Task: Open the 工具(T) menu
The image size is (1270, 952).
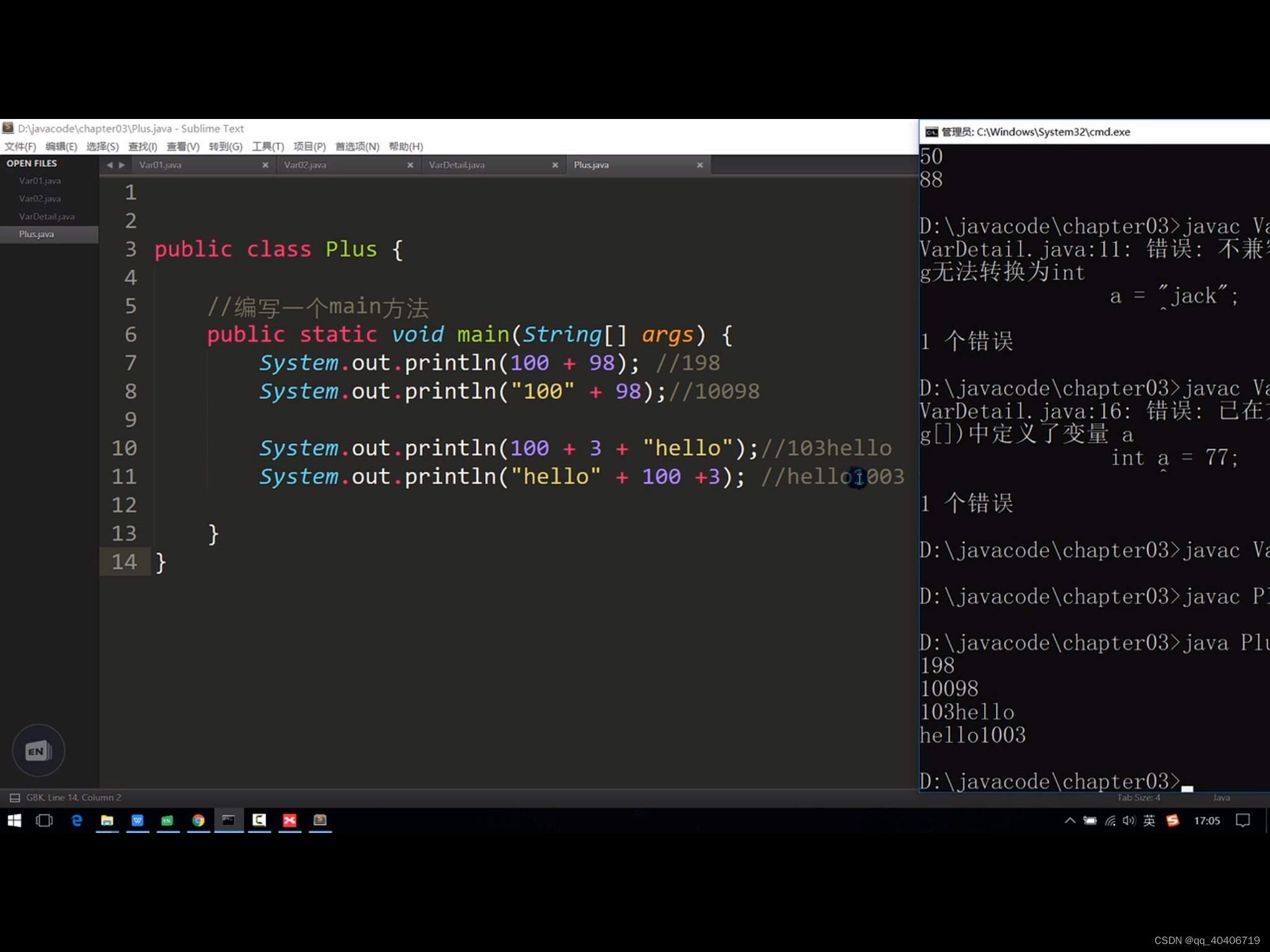Action: click(x=268, y=146)
